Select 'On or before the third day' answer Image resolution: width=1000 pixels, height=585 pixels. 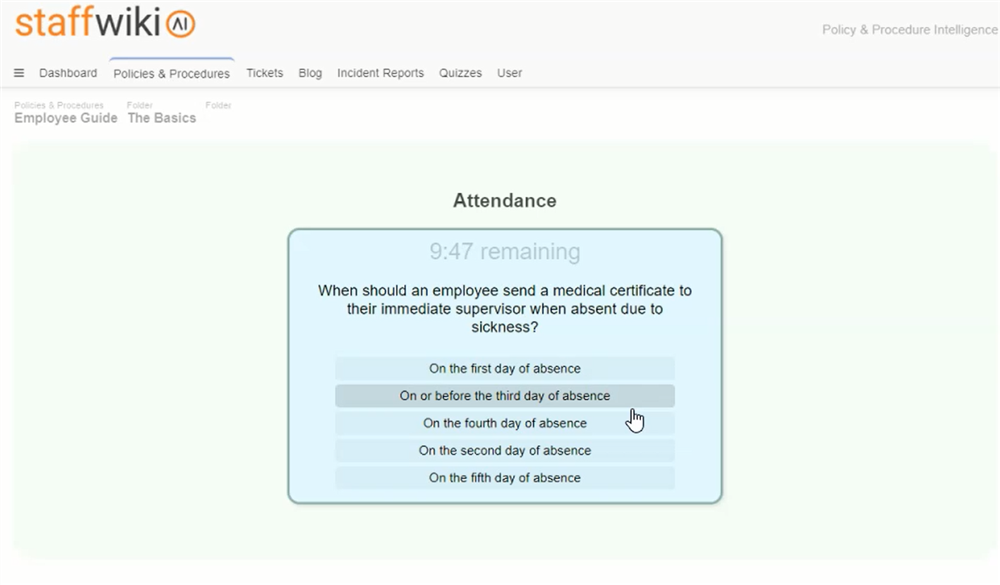[505, 396]
